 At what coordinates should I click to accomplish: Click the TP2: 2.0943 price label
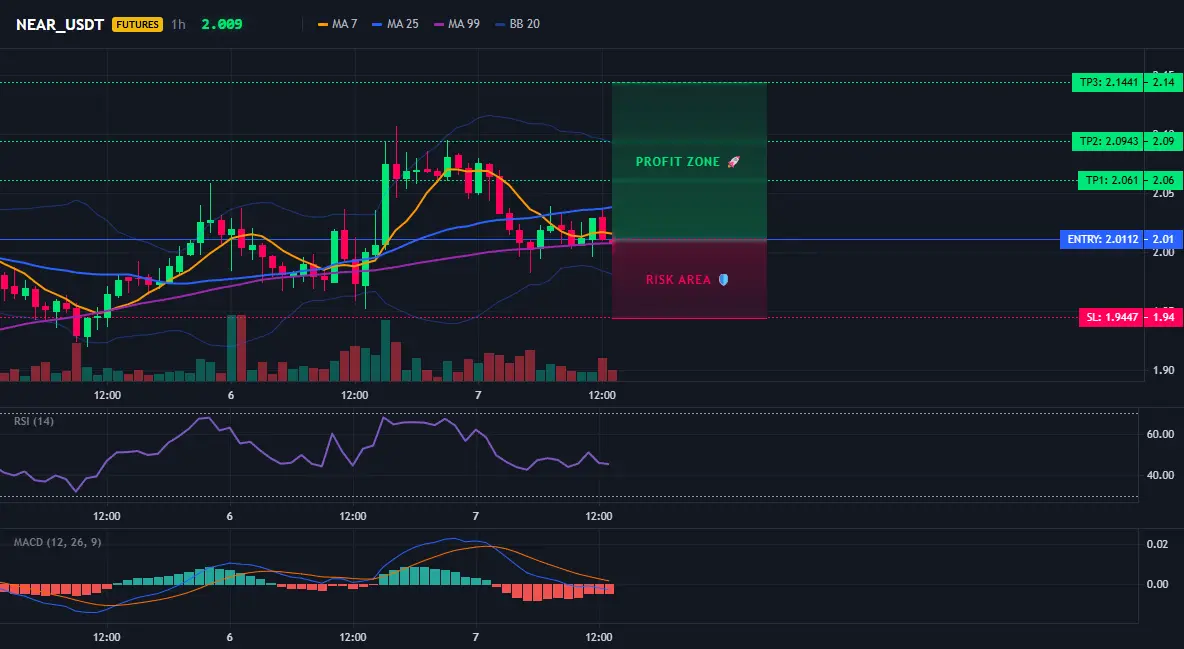[x=1108, y=141]
